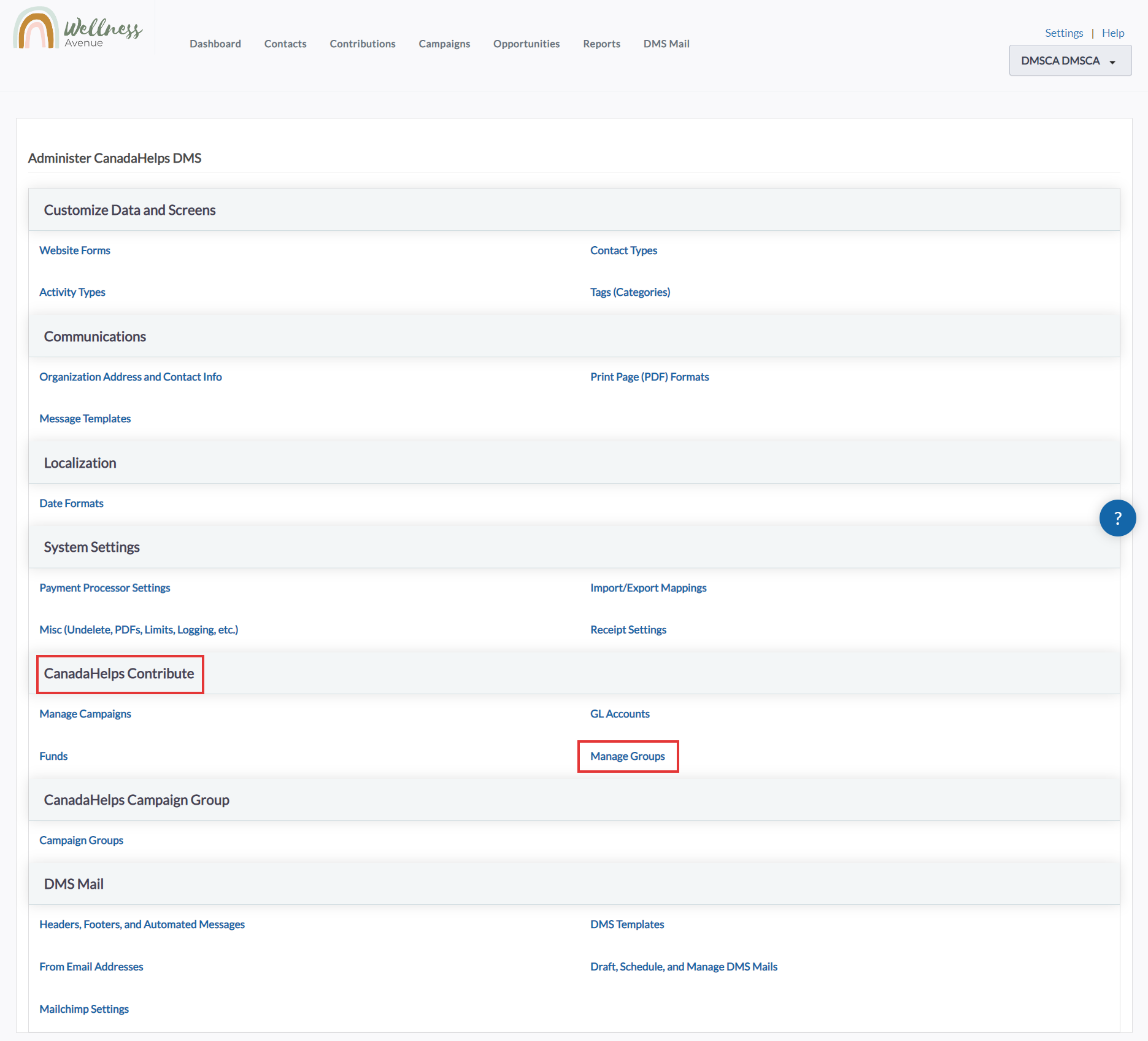Image resolution: width=1148 pixels, height=1041 pixels.
Task: Click the Localization section heading
Action: 80,463
